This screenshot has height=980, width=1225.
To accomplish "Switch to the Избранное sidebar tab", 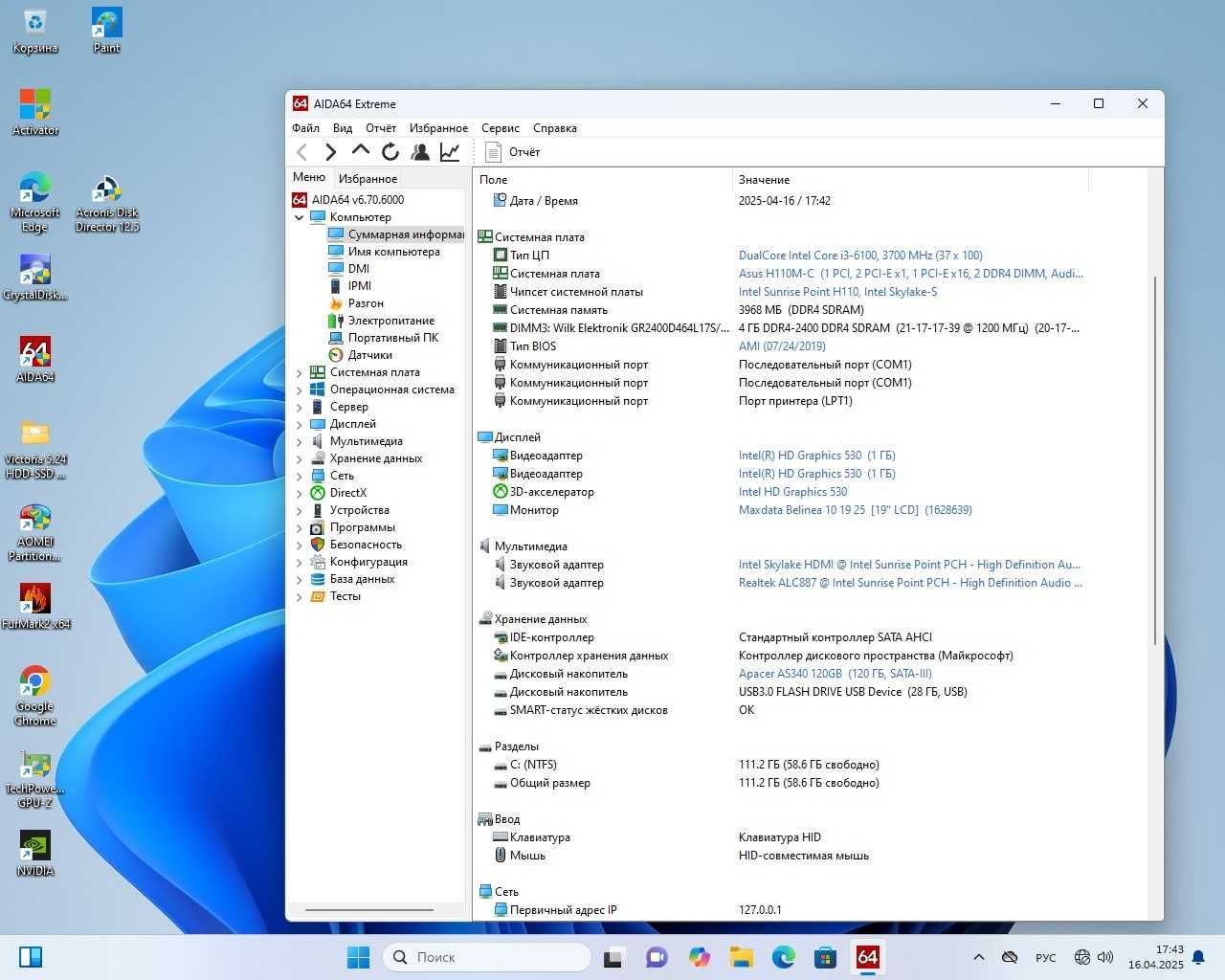I will tap(367, 178).
